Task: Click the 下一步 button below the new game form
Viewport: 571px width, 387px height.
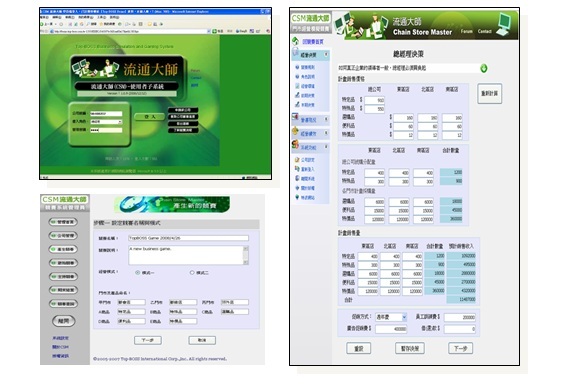Action: tap(148, 340)
